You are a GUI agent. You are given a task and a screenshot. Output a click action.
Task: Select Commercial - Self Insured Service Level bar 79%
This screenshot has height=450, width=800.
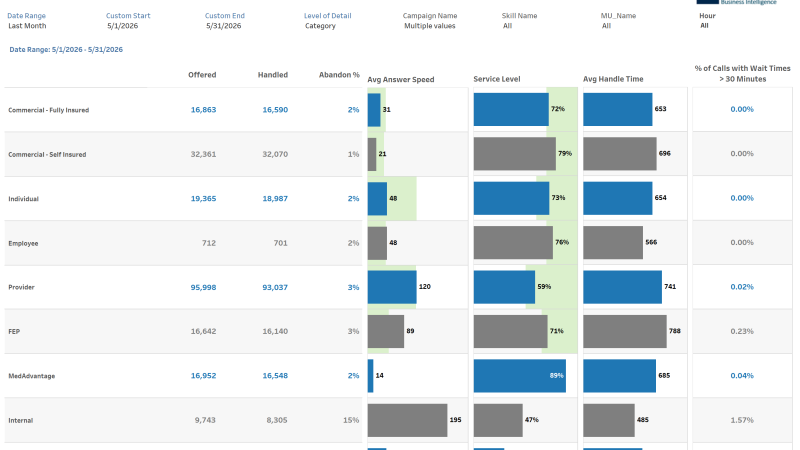pyautogui.click(x=514, y=154)
